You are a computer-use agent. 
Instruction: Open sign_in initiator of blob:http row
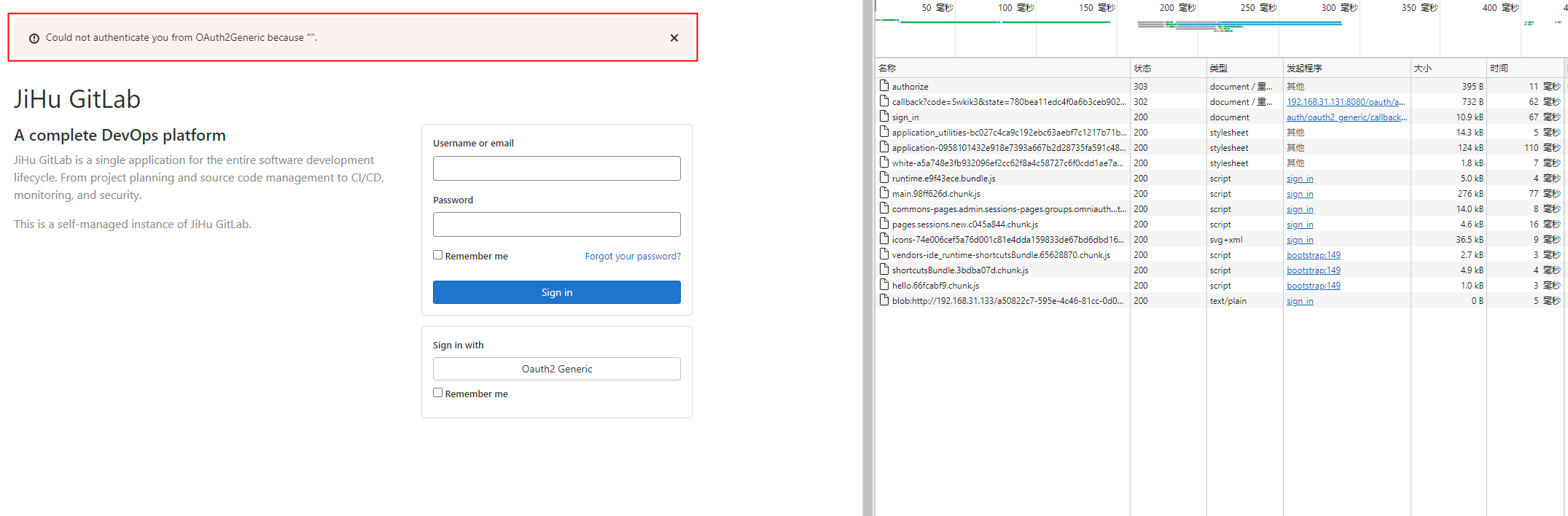pyautogui.click(x=1300, y=301)
